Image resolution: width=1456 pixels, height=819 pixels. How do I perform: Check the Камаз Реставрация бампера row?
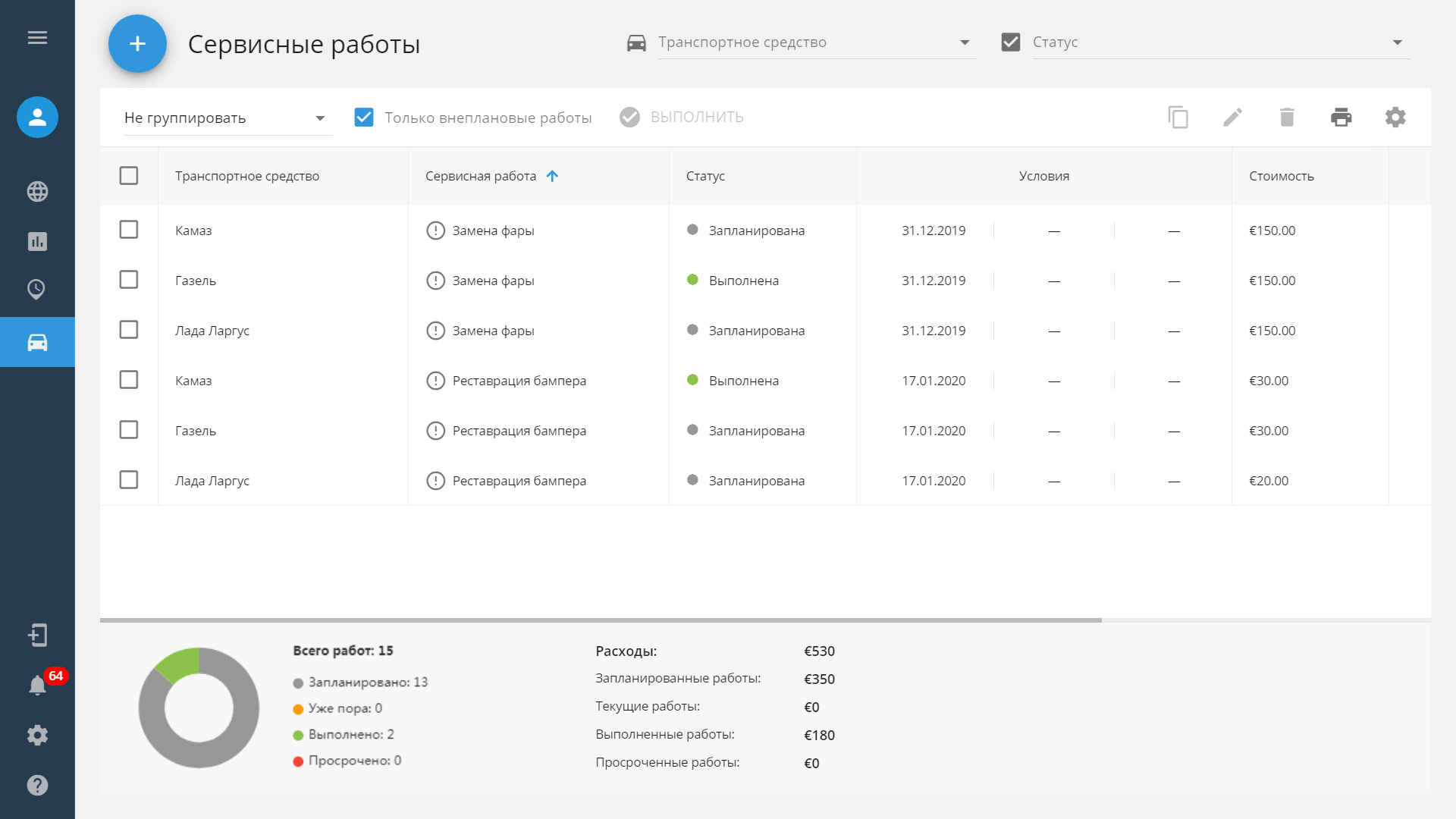coord(129,380)
